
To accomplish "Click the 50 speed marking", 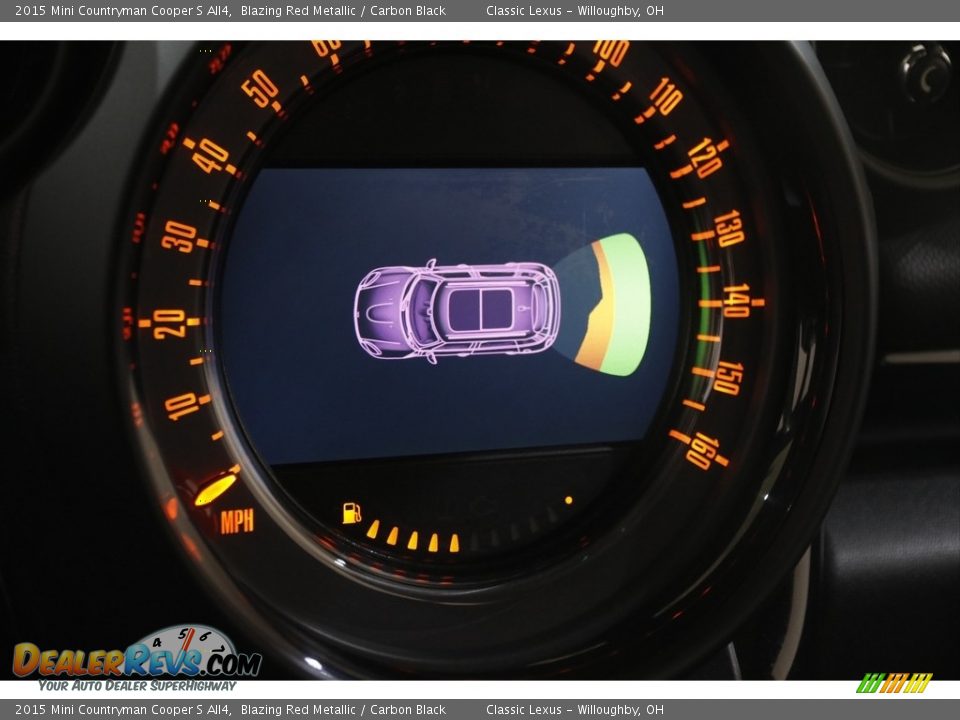I will click(x=260, y=89).
